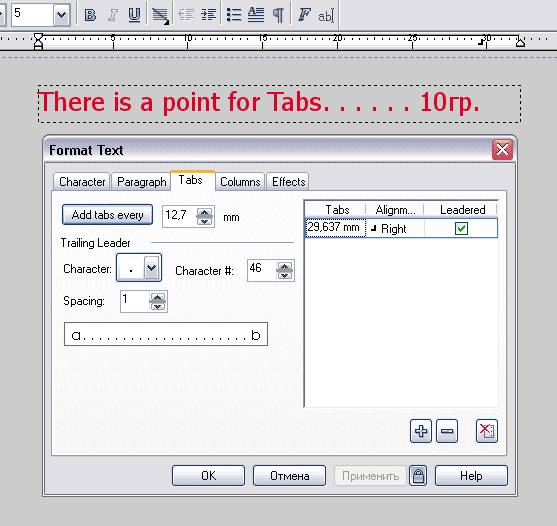Toggle the lock icon next to Применить
This screenshot has height=526, width=557.
click(418, 476)
